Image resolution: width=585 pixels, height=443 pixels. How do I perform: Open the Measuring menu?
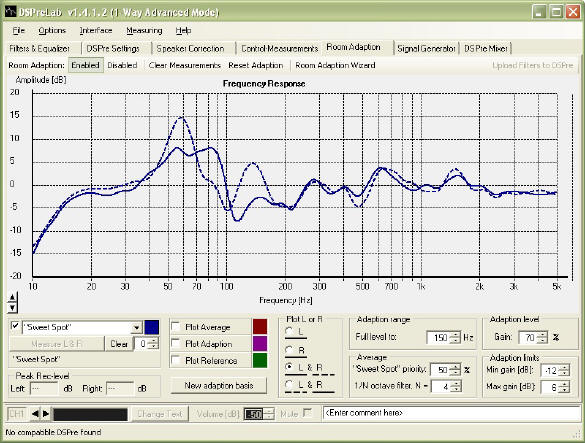pyautogui.click(x=144, y=31)
